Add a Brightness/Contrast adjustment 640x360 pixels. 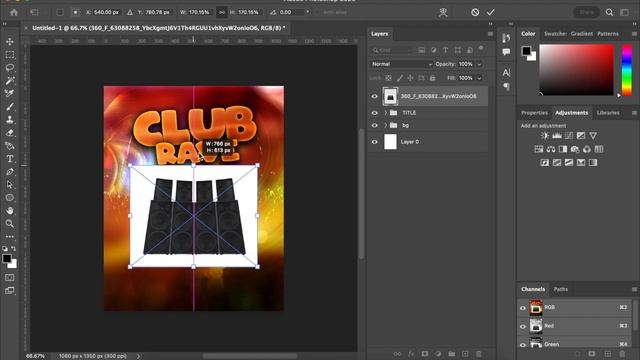(x=545, y=136)
